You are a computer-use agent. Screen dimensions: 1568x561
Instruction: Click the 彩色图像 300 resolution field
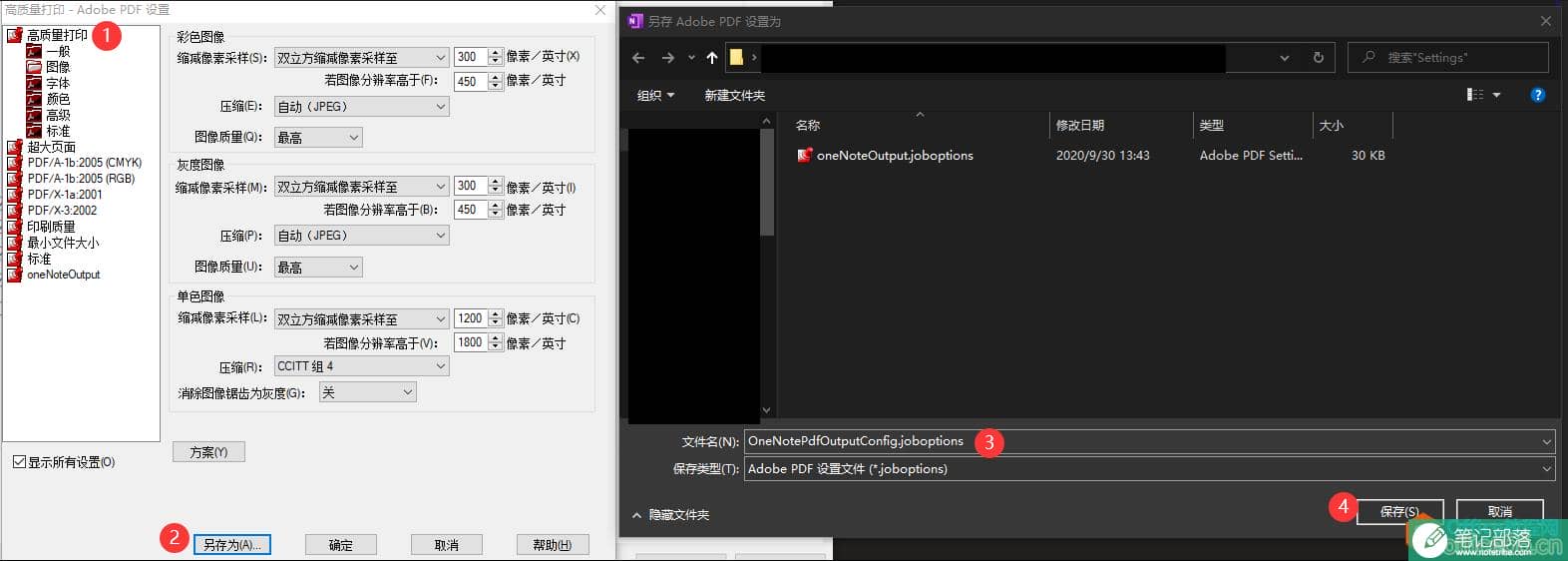[x=471, y=57]
